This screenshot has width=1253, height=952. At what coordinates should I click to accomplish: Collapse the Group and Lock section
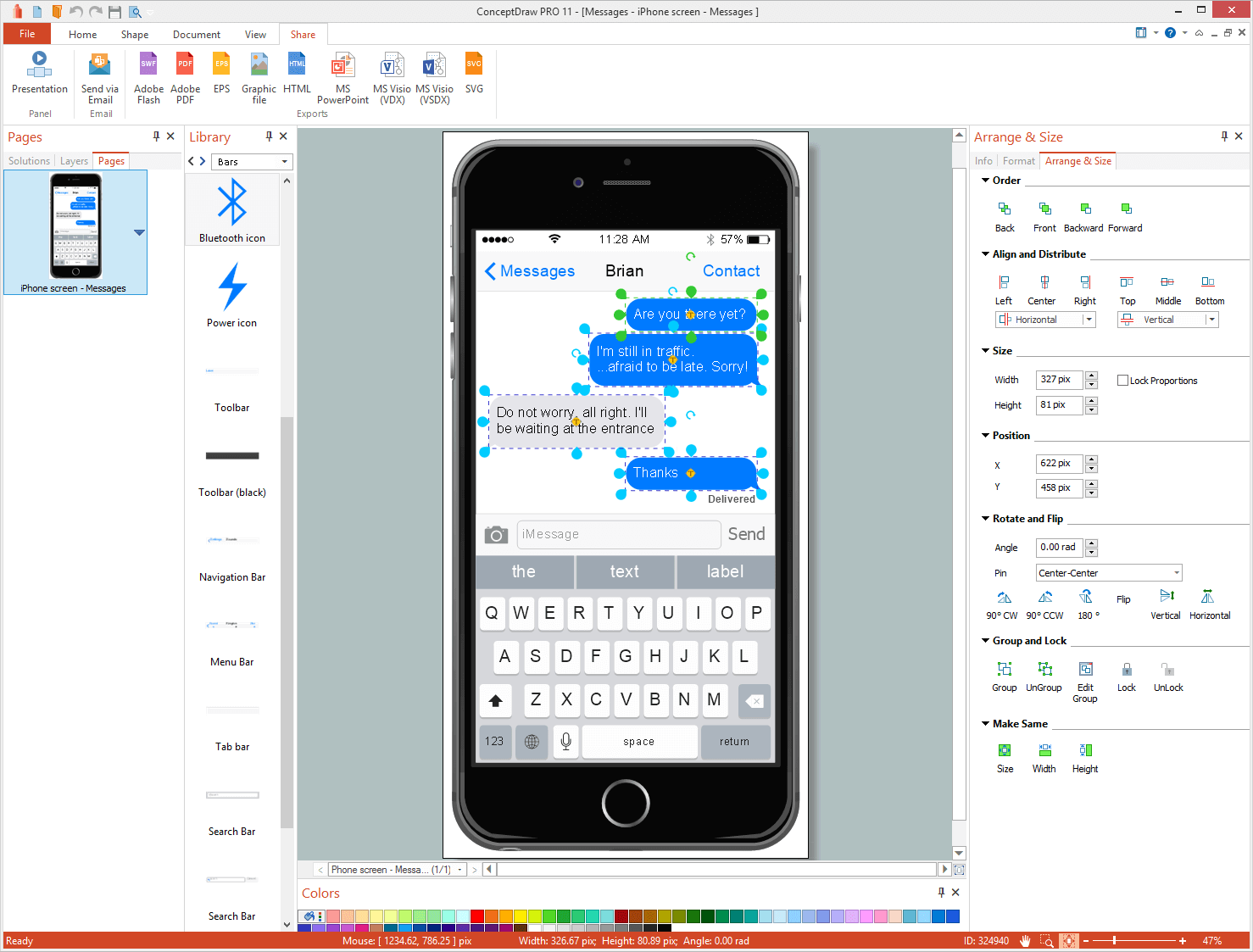point(985,641)
